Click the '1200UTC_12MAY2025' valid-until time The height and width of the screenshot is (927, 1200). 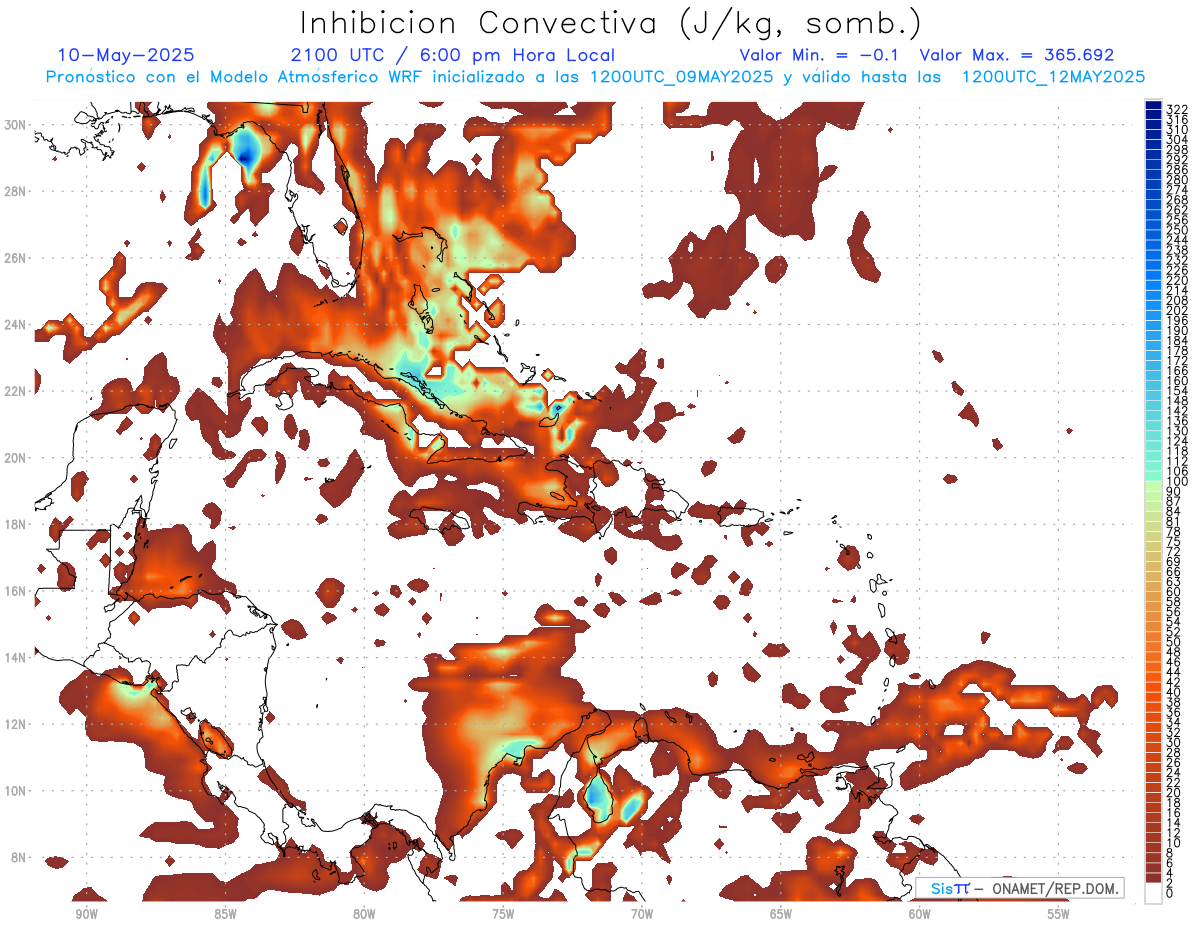pos(1052,77)
